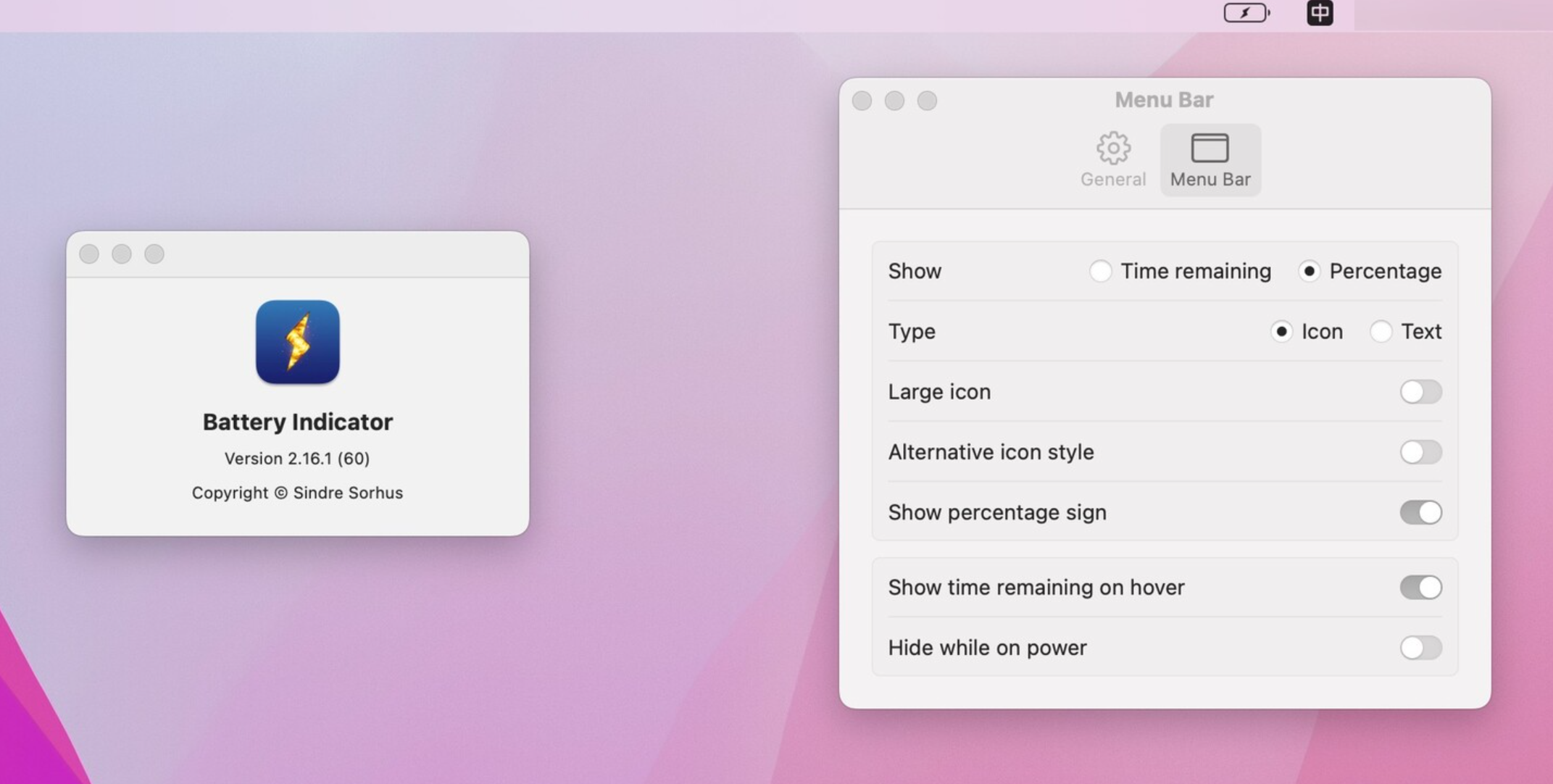Open the General preferences tab
Image resolution: width=1553 pixels, height=784 pixels.
[1113, 160]
